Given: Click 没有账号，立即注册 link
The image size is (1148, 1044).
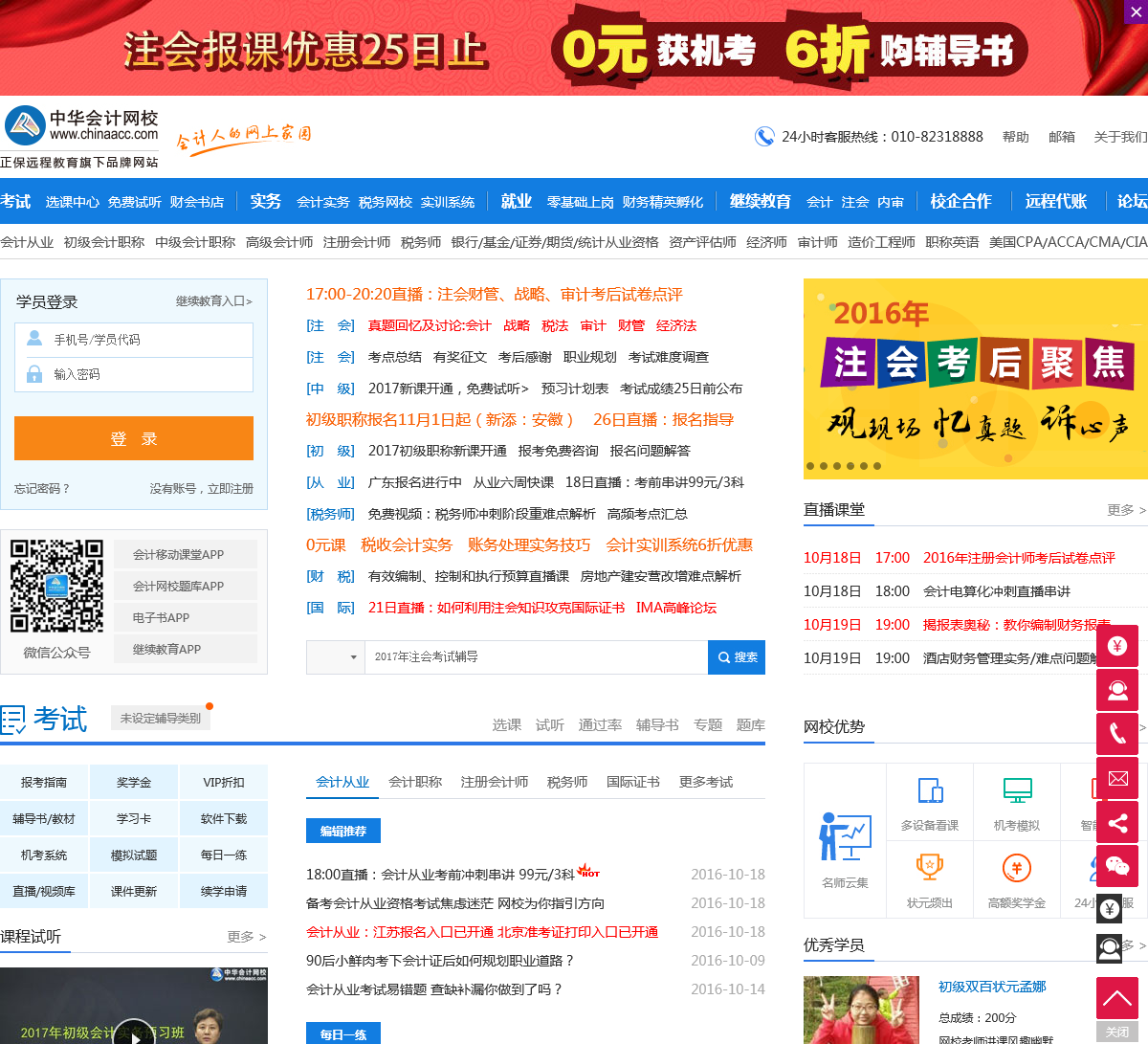Looking at the screenshot, I should click(202, 488).
